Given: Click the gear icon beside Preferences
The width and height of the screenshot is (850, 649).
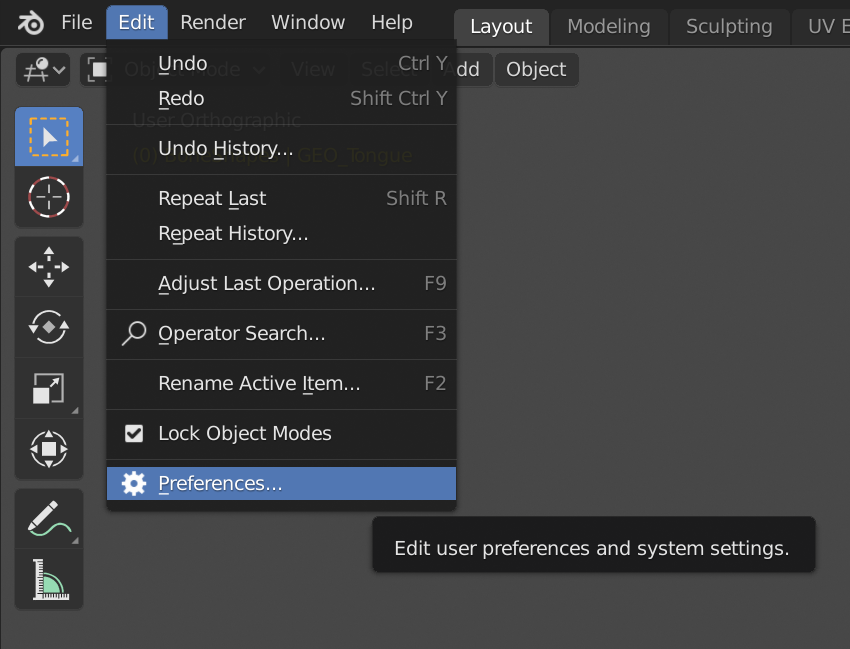Looking at the screenshot, I should pyautogui.click(x=133, y=484).
